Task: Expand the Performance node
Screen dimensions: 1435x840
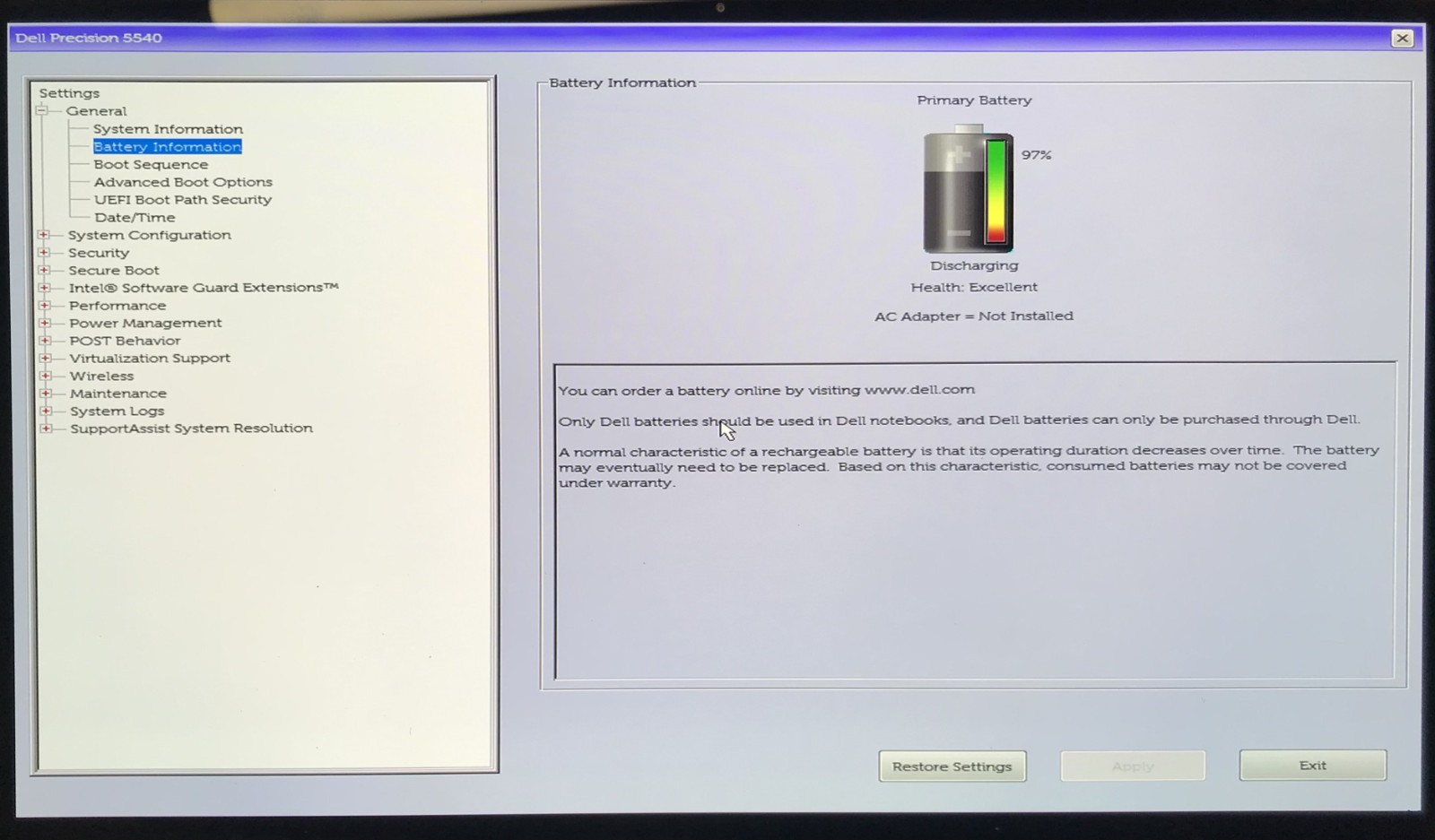Action: click(x=45, y=306)
